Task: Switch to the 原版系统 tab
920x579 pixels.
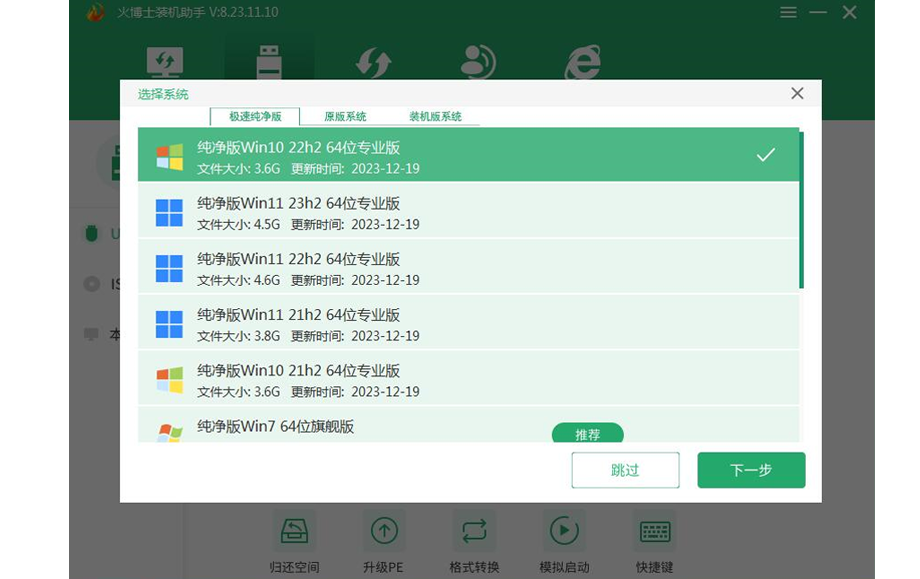Action: (x=345, y=117)
